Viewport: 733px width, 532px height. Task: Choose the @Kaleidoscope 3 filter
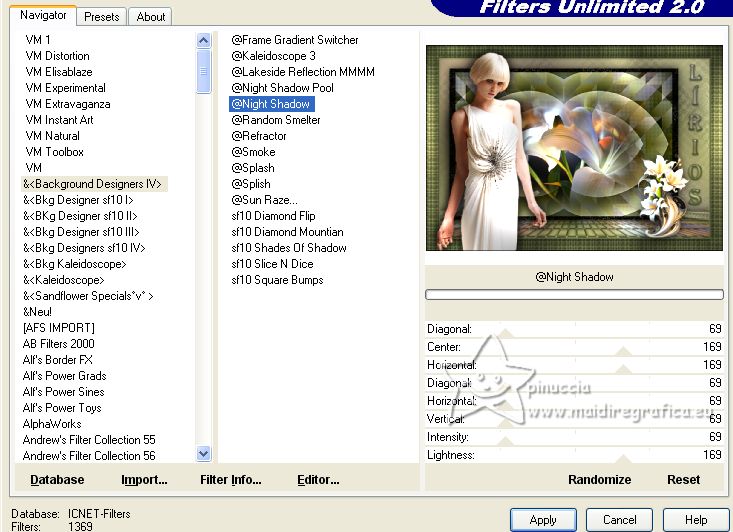coord(273,56)
